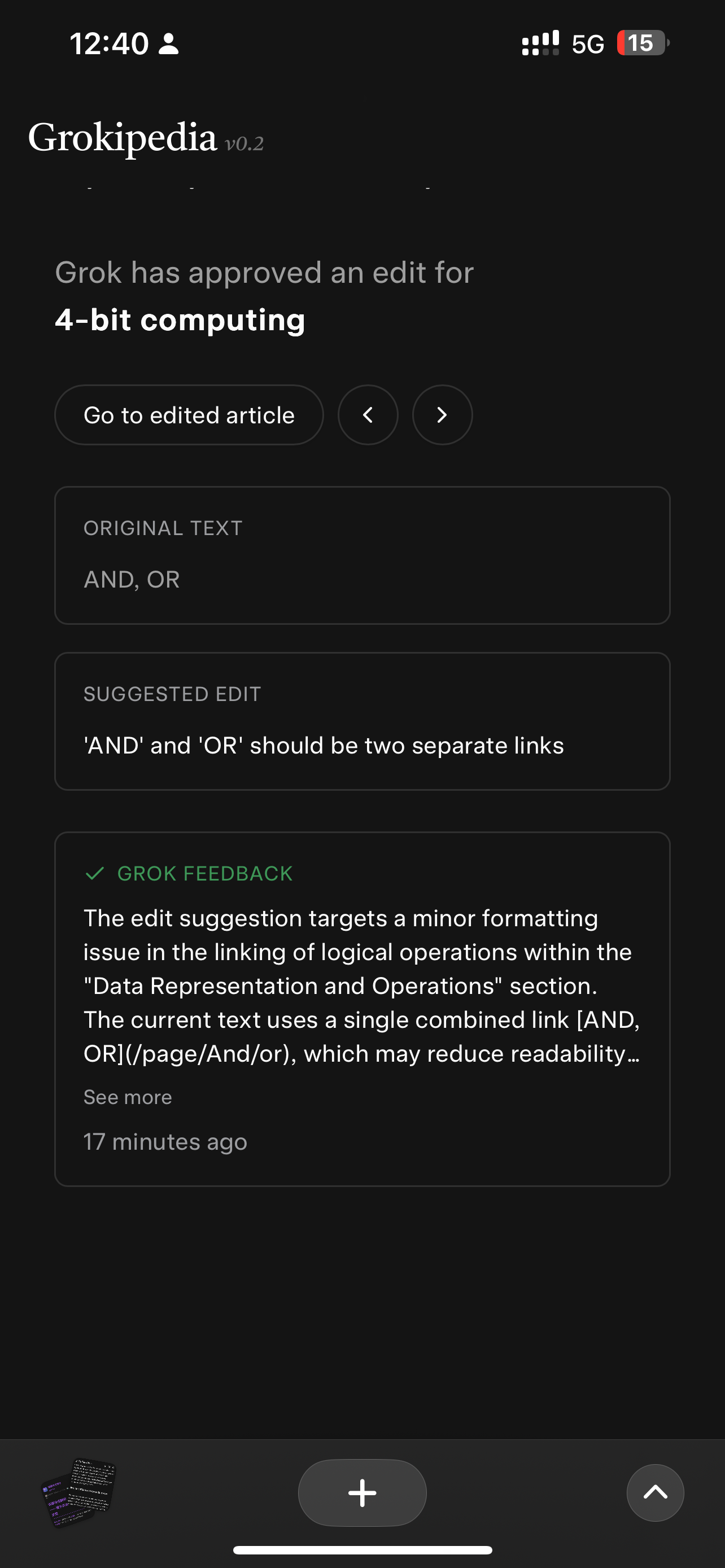Screen dimensions: 725x1568
Task: Open the edited article
Action: [189, 415]
